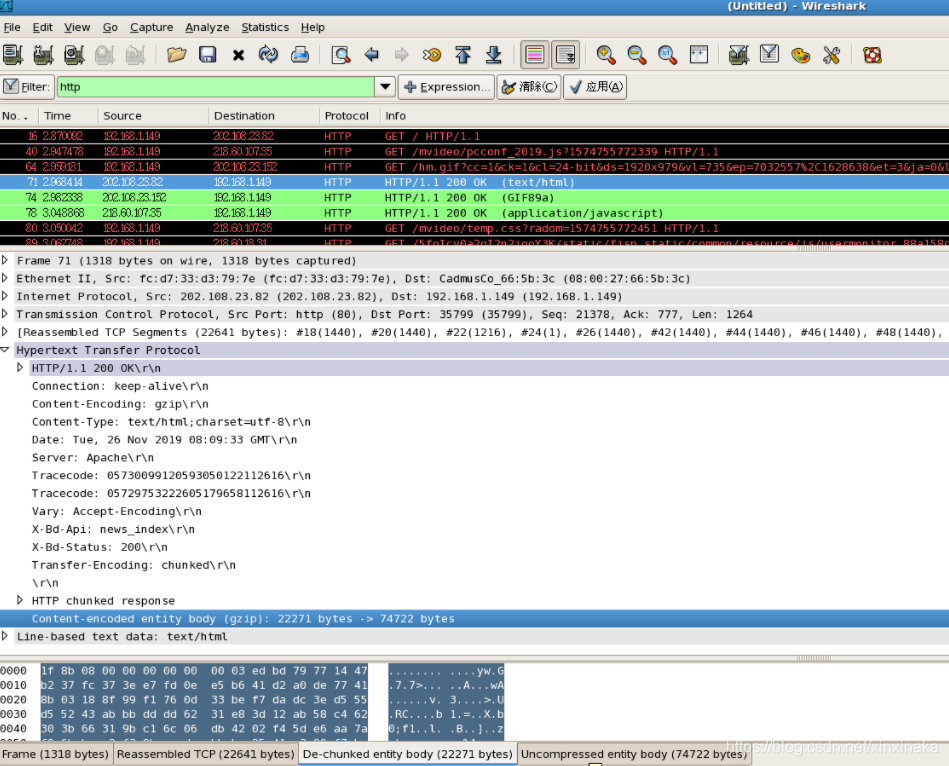Viewport: 949px width, 766px height.
Task: Sort by the Protocol column header
Action: tap(349, 116)
